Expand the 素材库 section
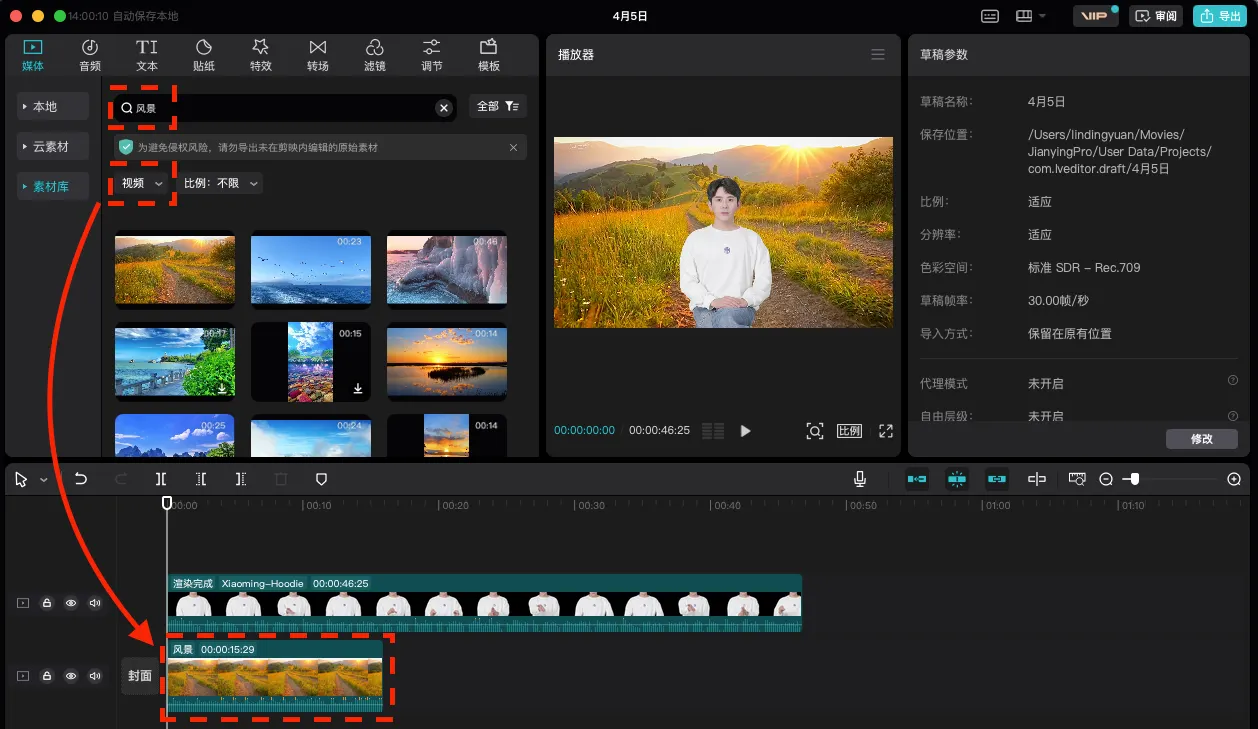 coord(53,186)
